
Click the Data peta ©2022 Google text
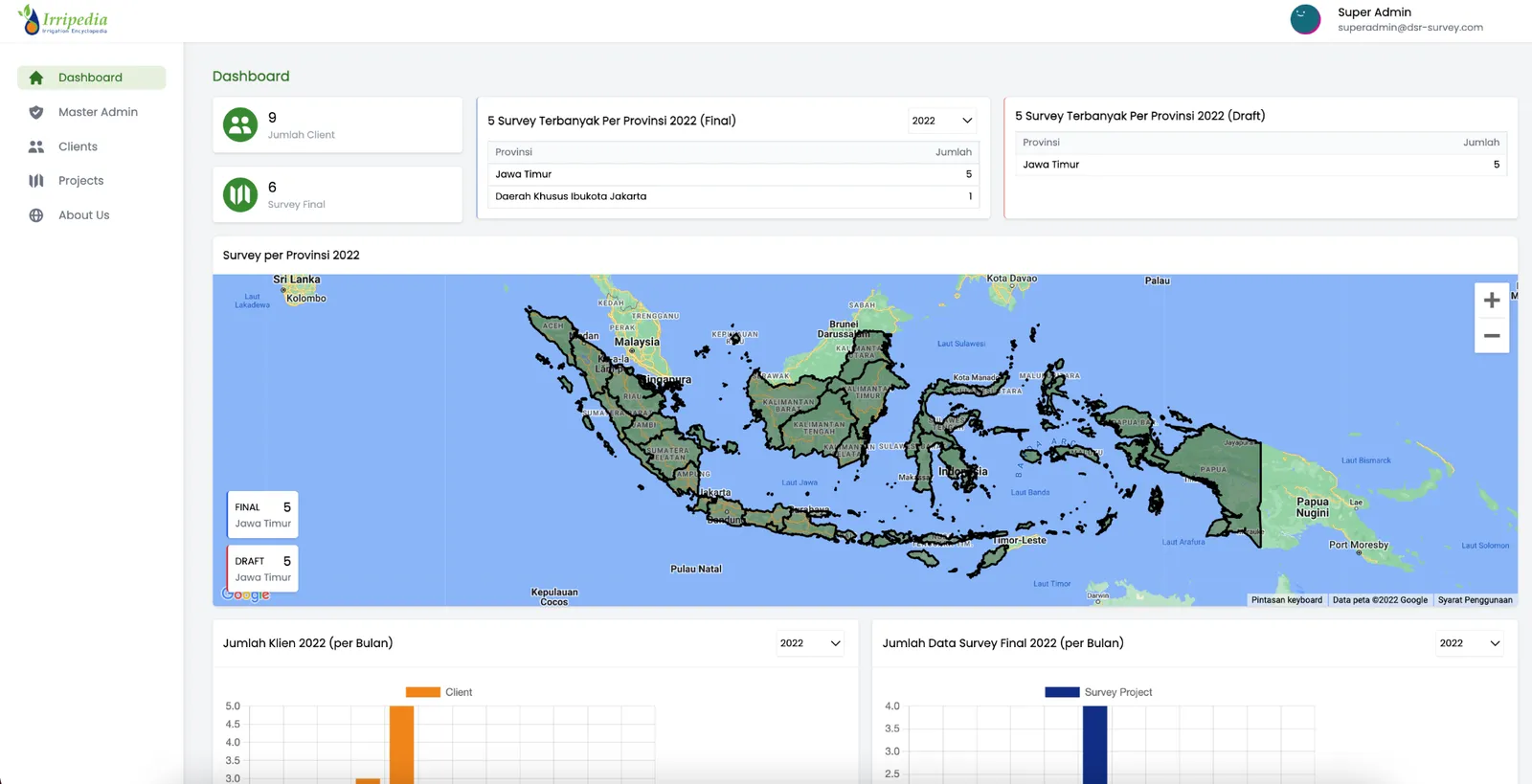(x=1380, y=600)
